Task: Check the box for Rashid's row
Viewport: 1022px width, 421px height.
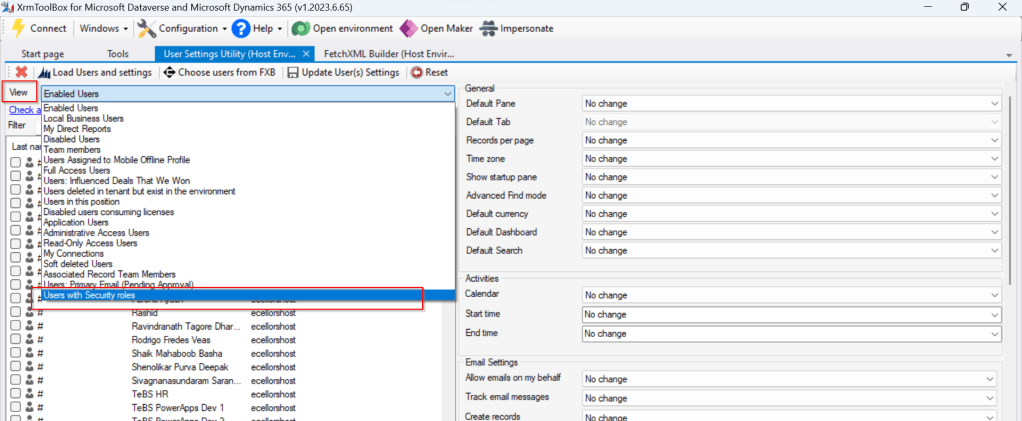Action: [x=16, y=313]
